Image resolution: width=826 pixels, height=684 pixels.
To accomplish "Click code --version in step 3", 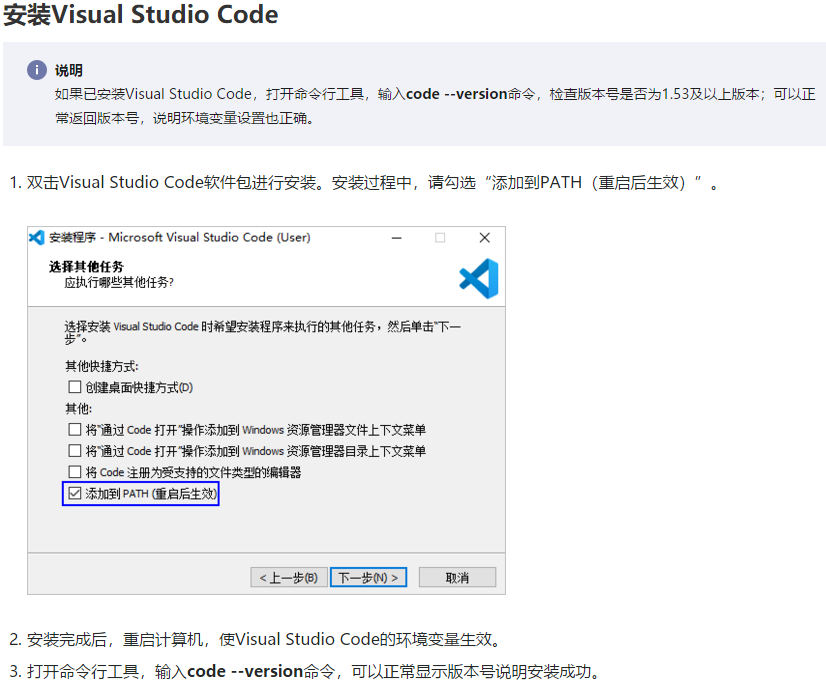I will (x=245, y=671).
